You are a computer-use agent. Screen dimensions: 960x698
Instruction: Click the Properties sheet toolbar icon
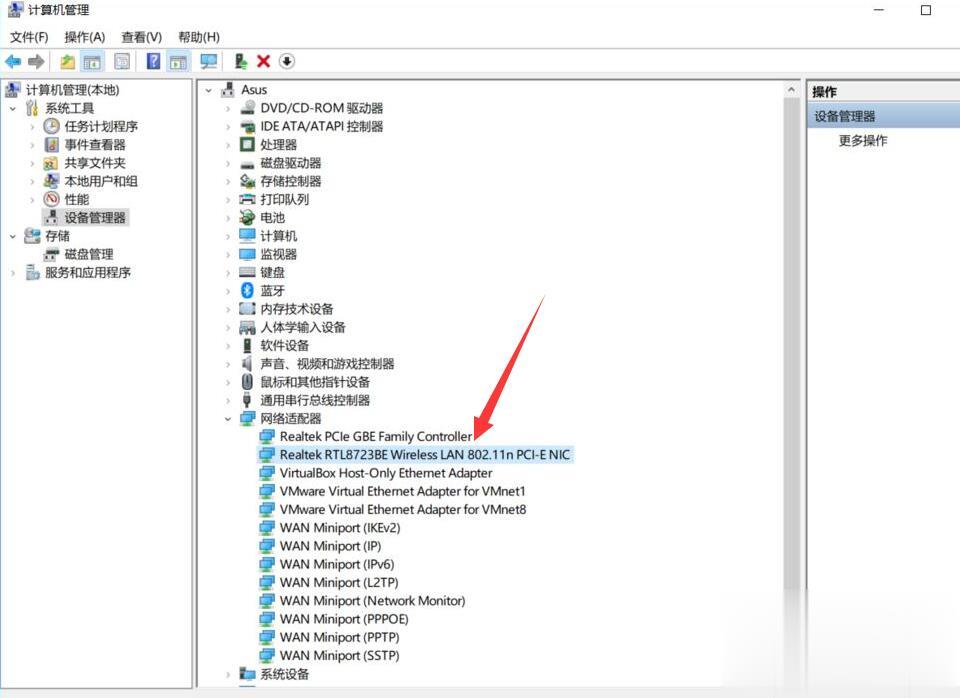[x=122, y=61]
